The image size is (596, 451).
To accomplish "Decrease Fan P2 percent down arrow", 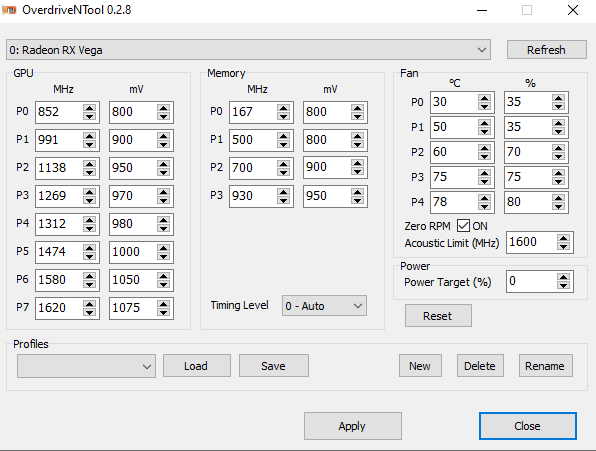I will click(558, 156).
